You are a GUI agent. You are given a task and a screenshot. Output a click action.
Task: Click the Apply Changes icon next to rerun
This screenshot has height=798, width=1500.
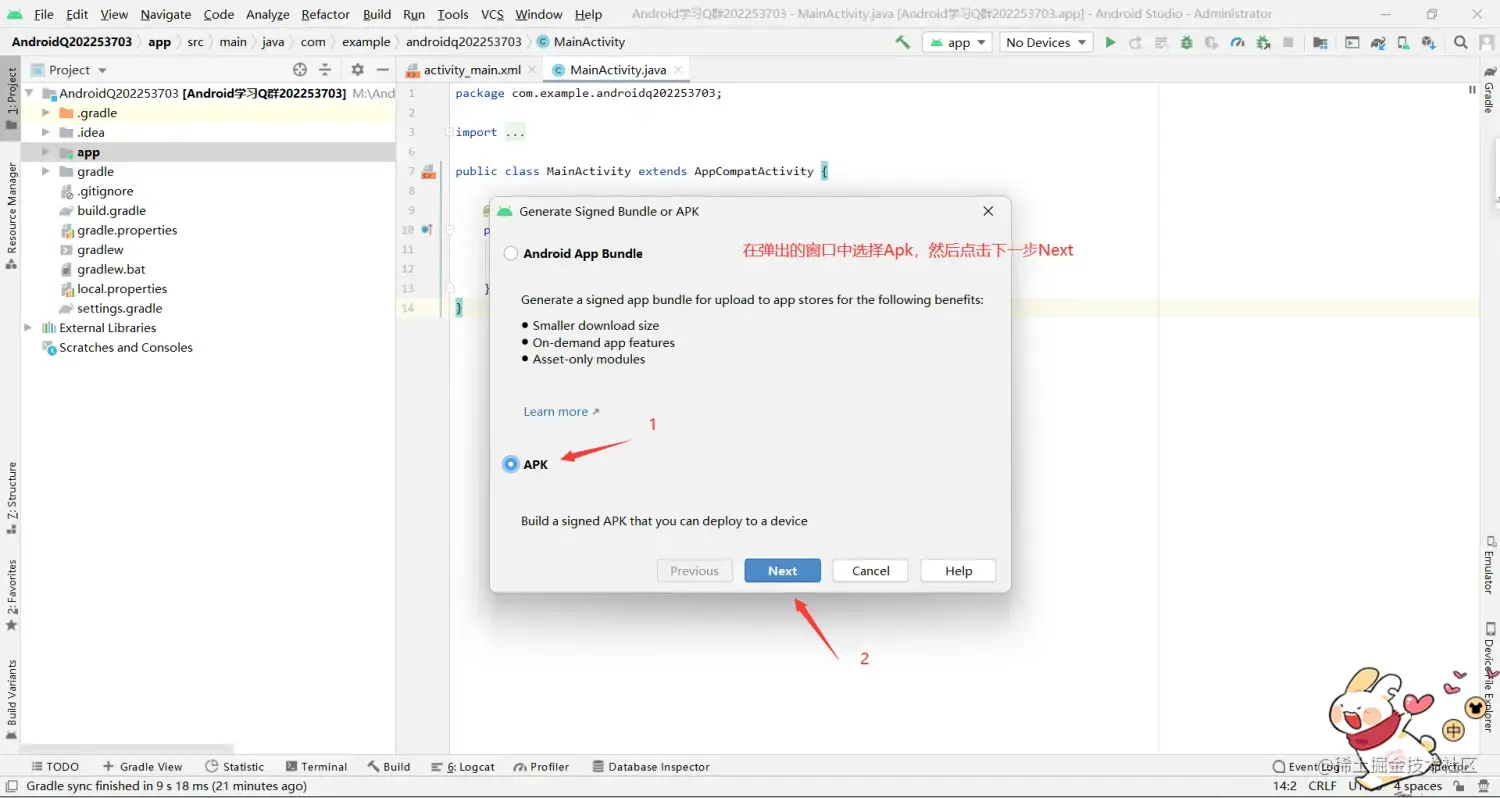point(1161,42)
